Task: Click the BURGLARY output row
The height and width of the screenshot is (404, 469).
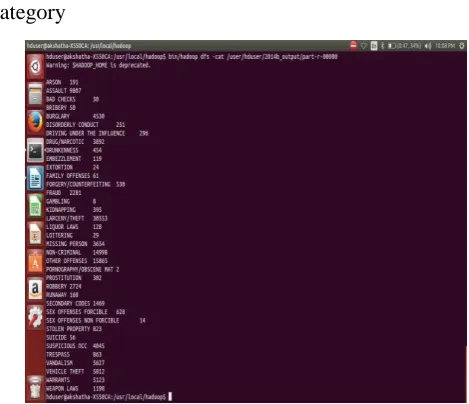Action: (75, 116)
